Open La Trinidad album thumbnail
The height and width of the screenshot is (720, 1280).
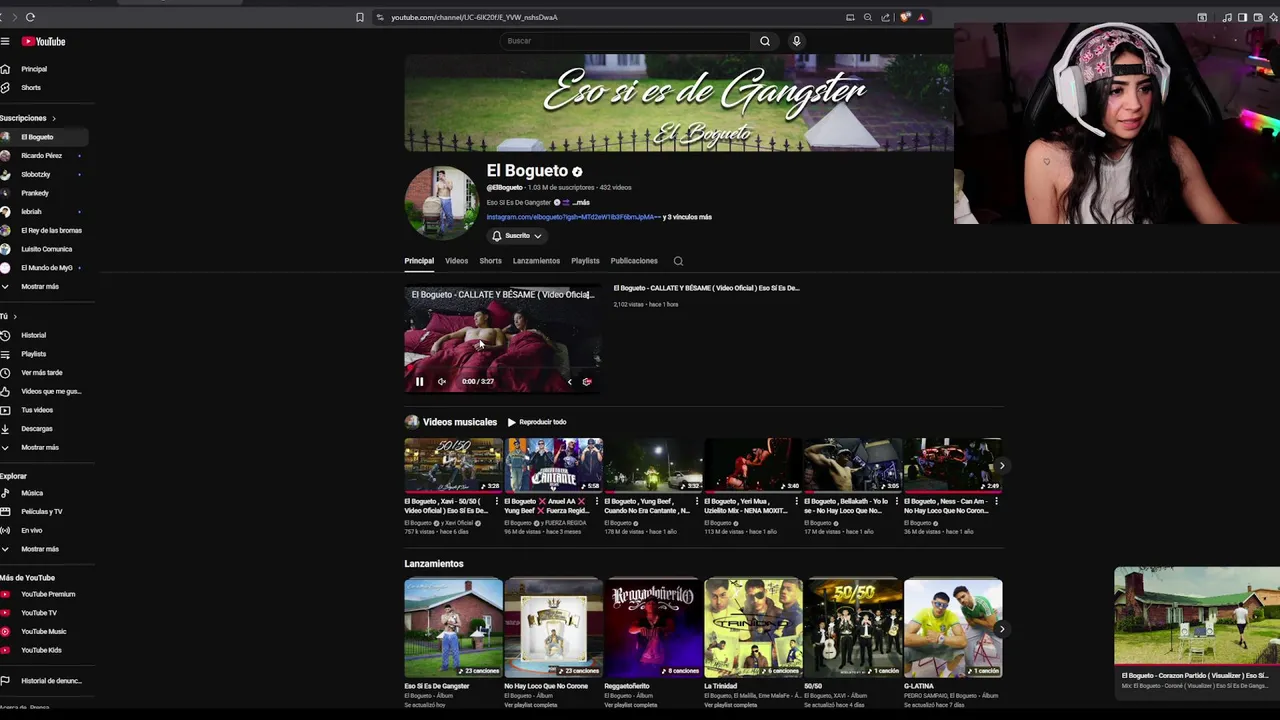[753, 628]
